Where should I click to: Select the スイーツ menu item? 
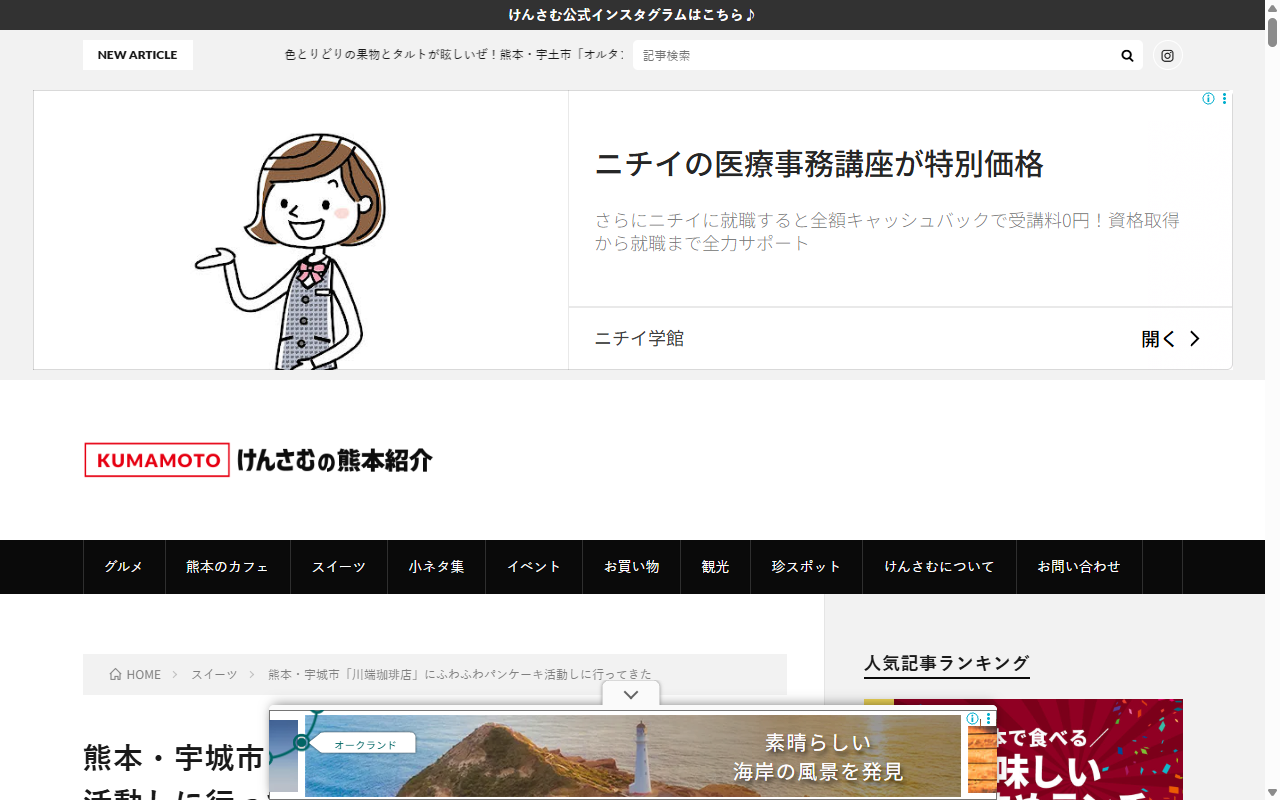coord(339,567)
